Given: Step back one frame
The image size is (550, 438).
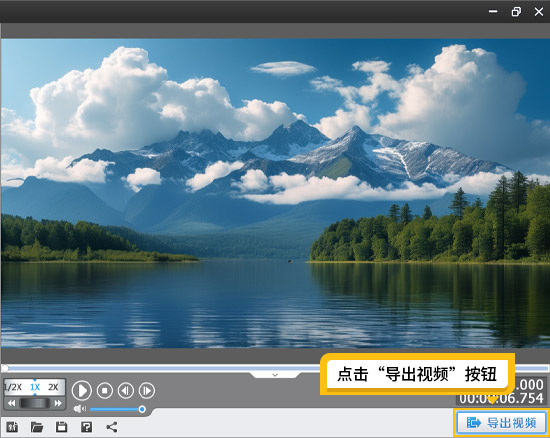Looking at the screenshot, I should pyautogui.click(x=126, y=390).
